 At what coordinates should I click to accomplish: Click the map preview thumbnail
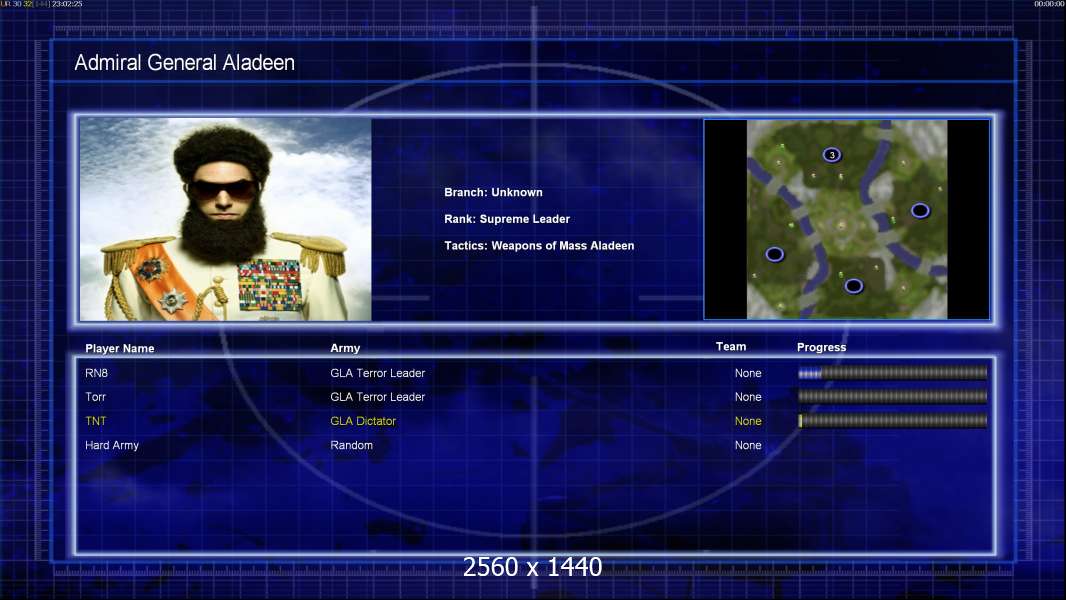(846, 219)
